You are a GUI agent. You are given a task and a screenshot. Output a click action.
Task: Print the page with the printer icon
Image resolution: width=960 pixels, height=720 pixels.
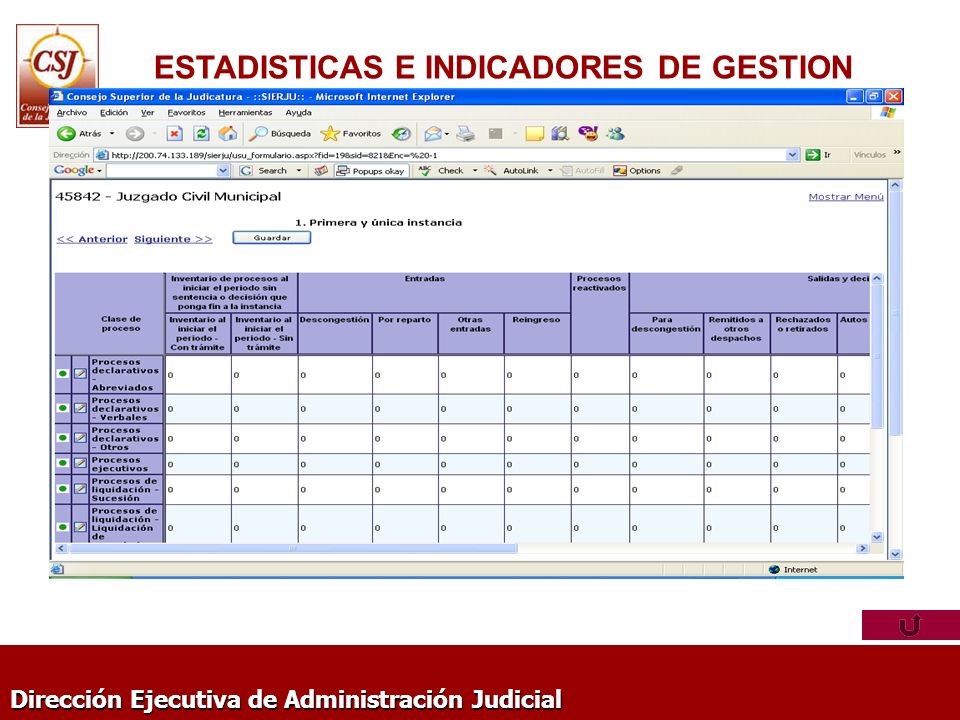tap(466, 133)
